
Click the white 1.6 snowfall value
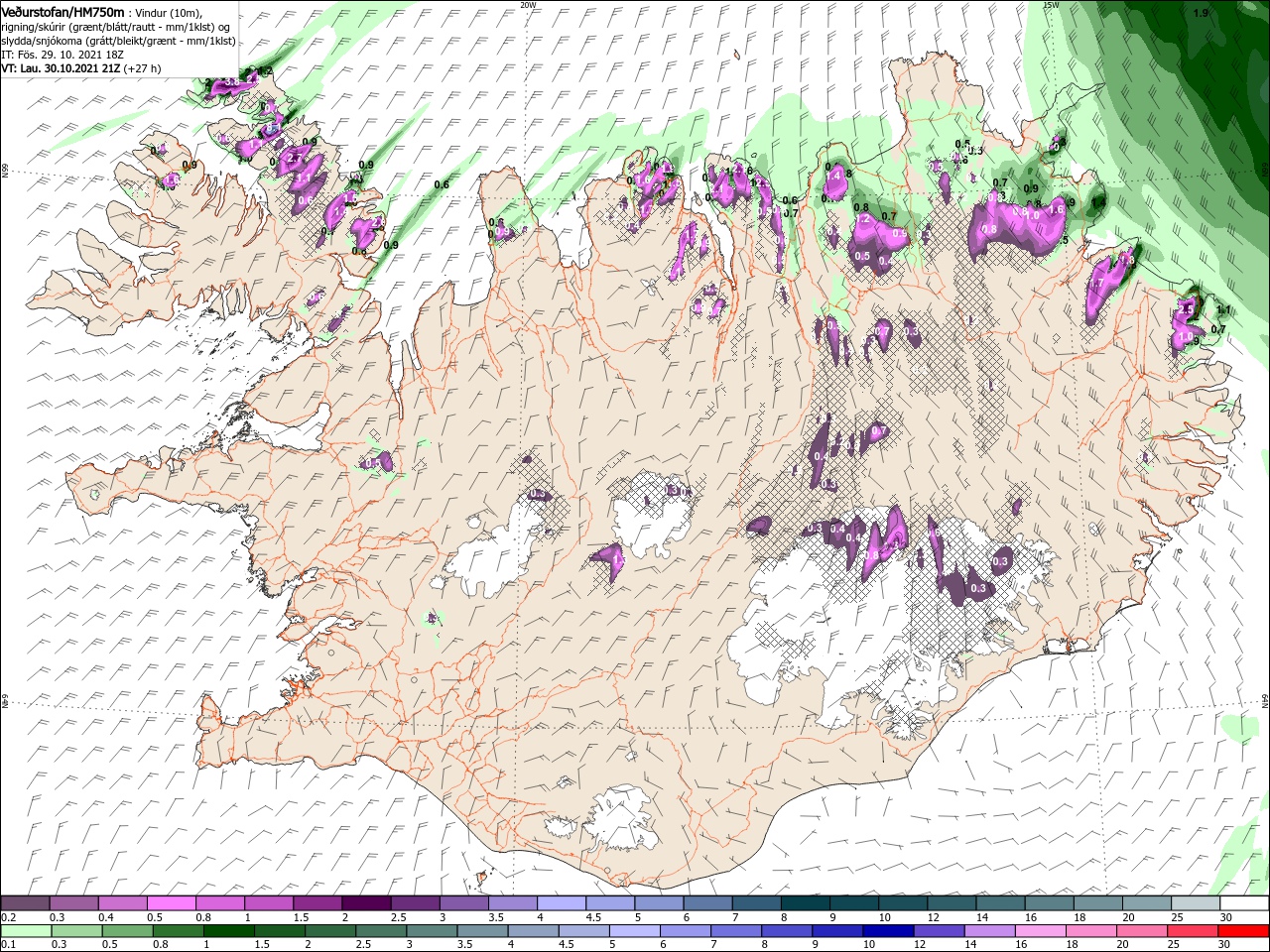(x=1056, y=209)
